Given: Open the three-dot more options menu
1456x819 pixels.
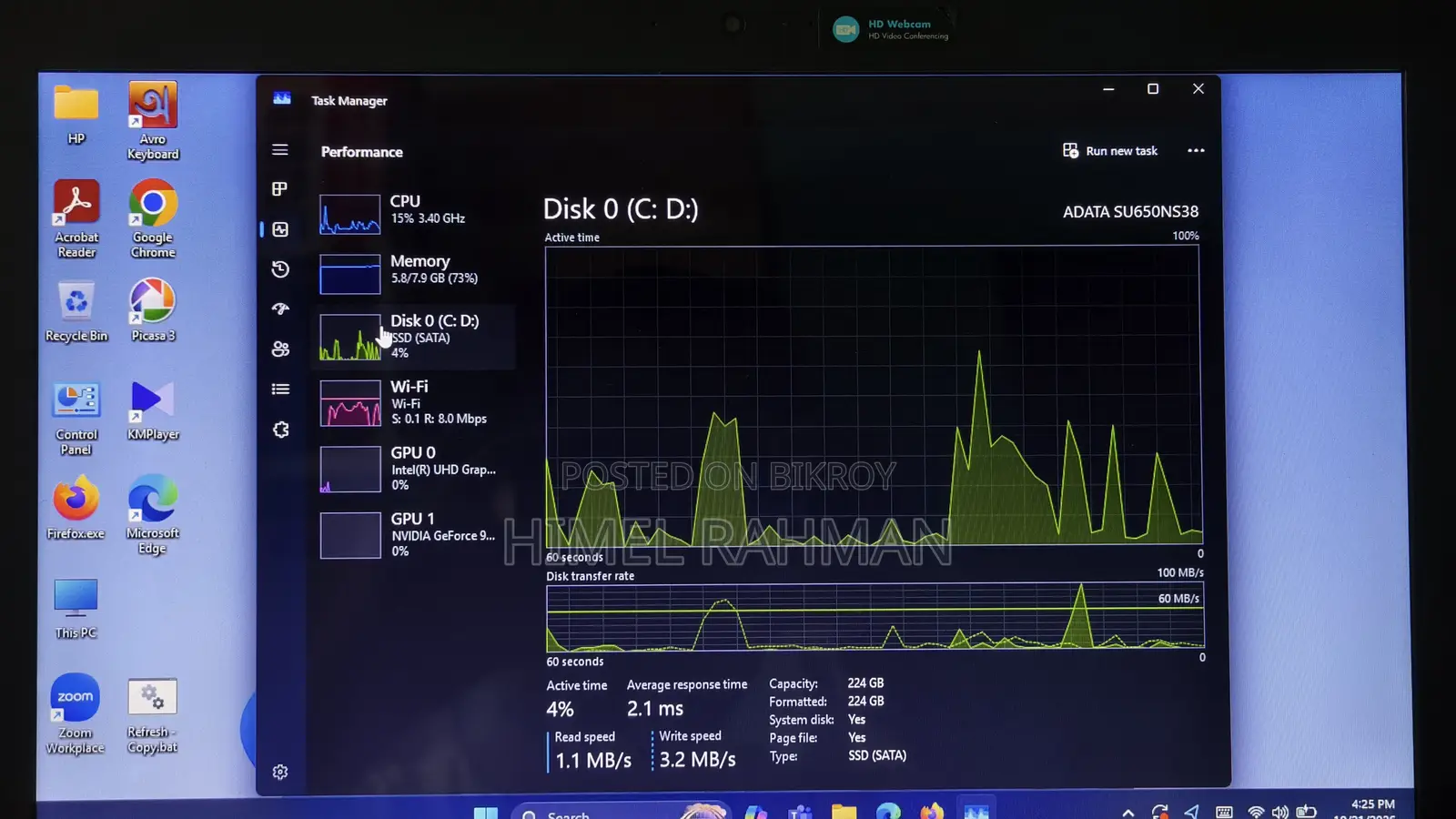Looking at the screenshot, I should click(x=1196, y=150).
